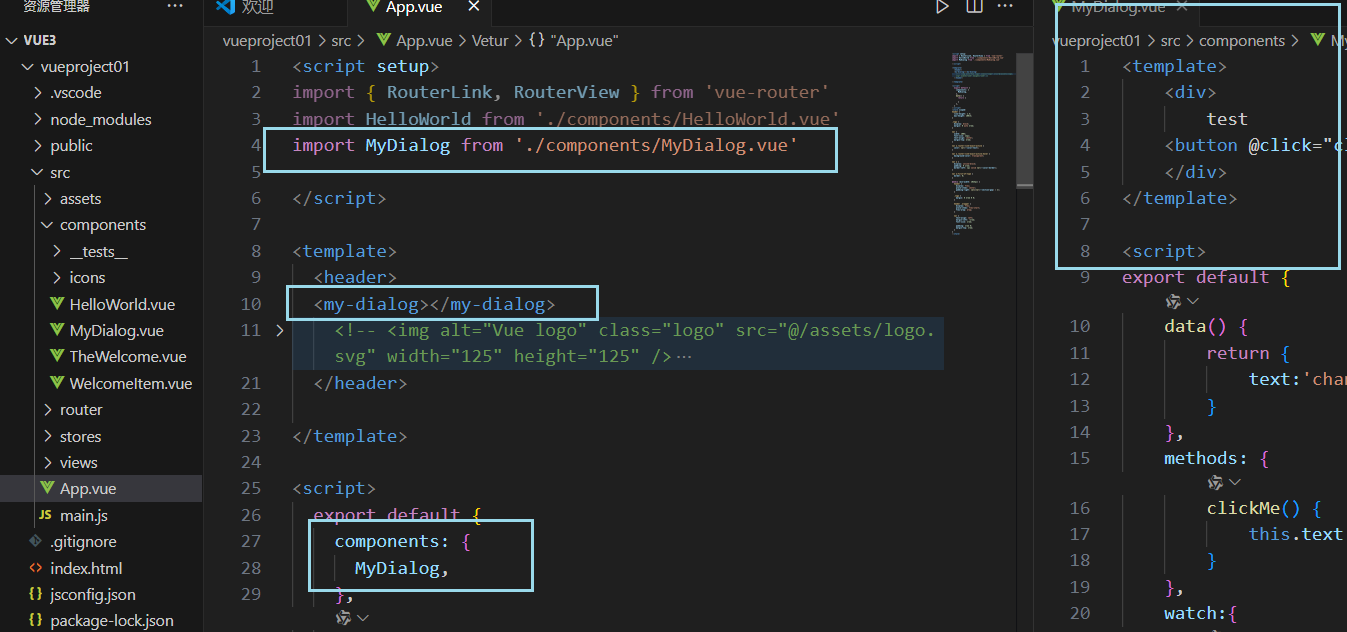Close the MyDialog.vue editor tab

point(1181,7)
